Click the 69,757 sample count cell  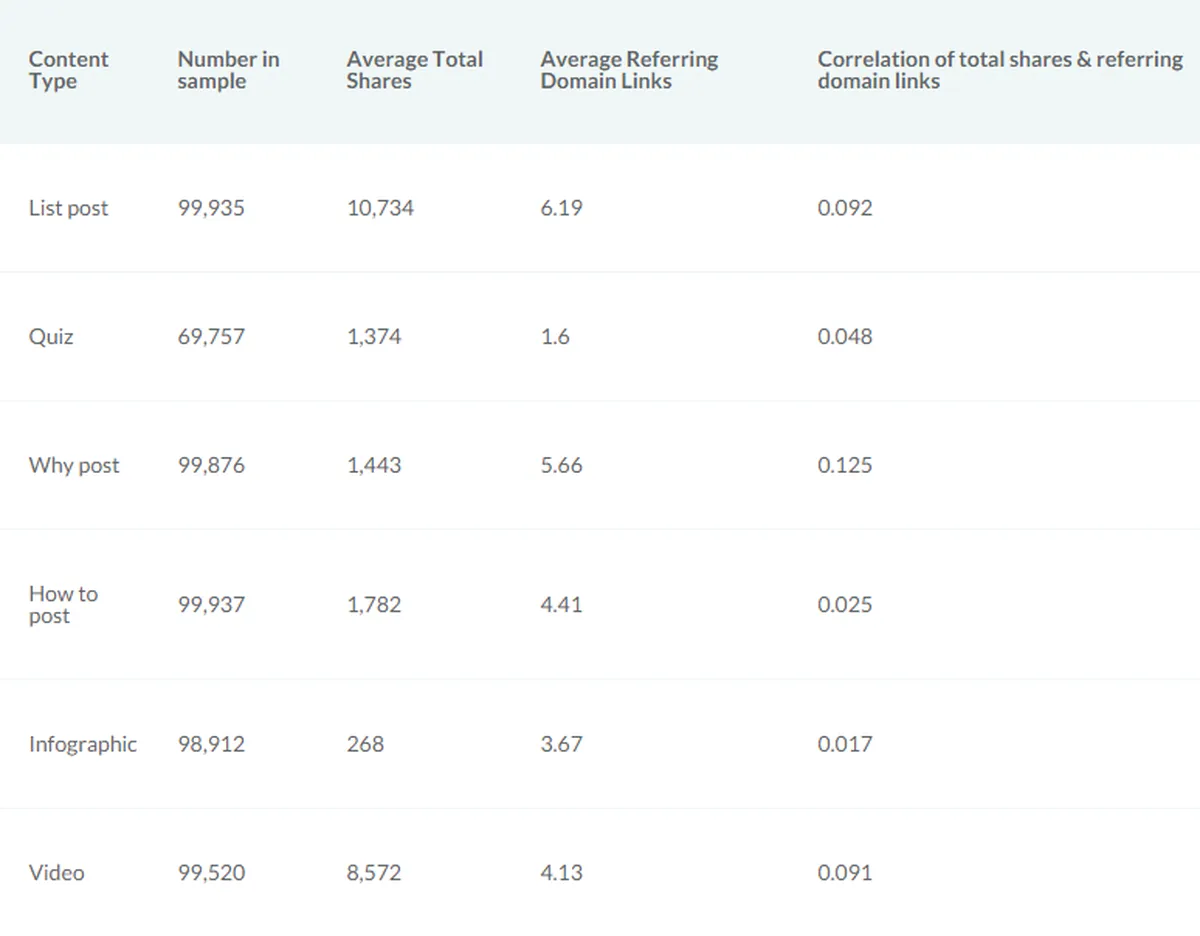coord(211,337)
